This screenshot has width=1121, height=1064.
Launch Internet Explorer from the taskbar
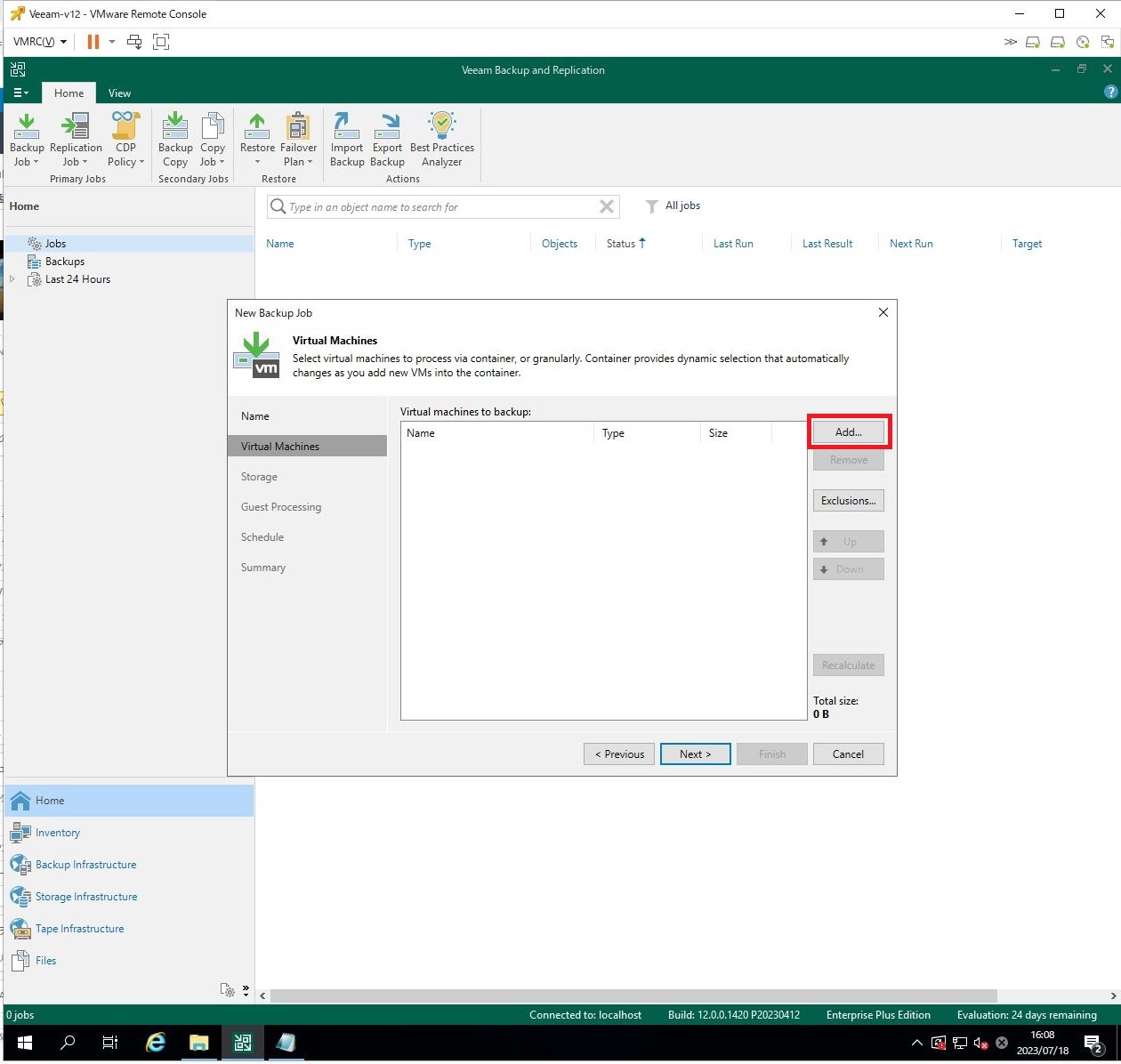point(155,1043)
